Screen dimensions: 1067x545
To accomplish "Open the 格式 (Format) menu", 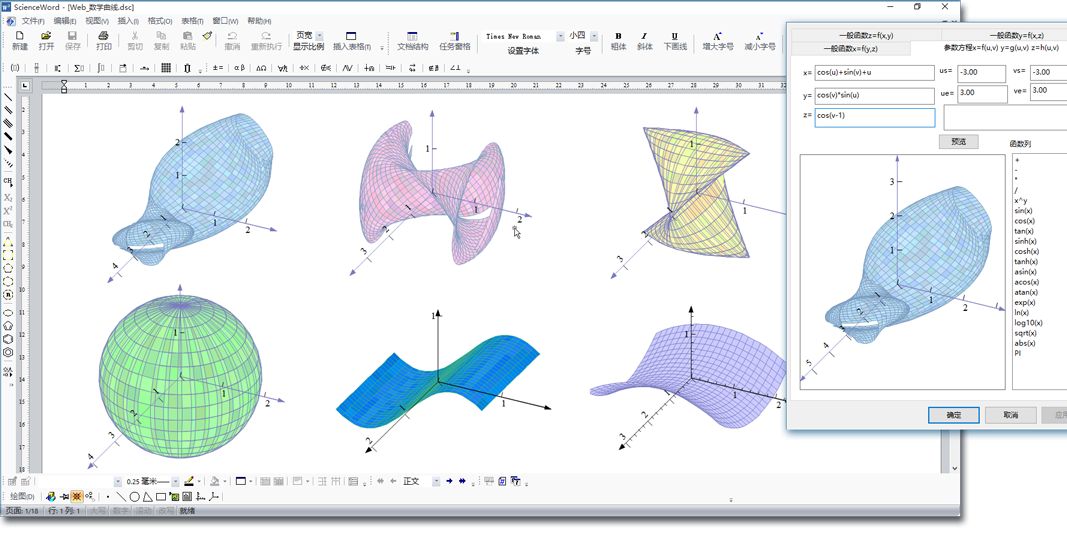I will tap(159, 21).
